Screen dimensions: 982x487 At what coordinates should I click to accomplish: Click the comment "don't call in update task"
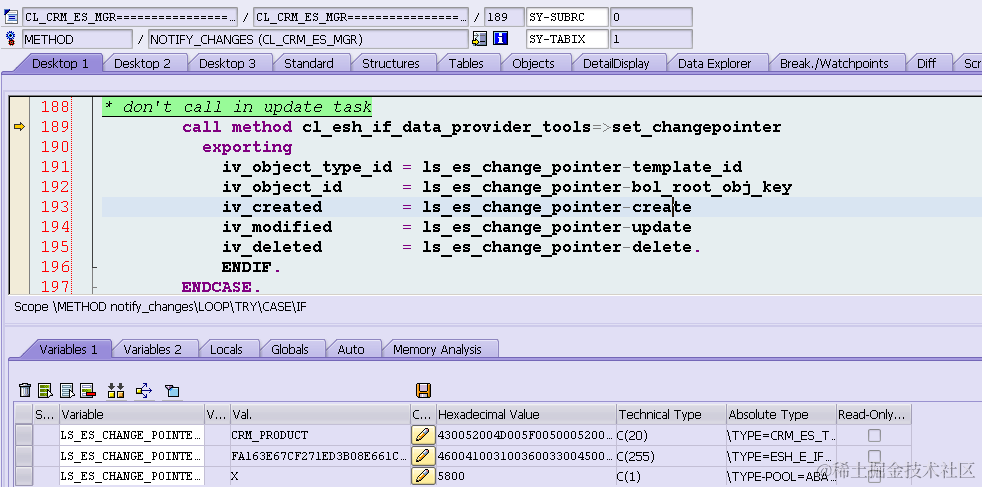coord(237,107)
